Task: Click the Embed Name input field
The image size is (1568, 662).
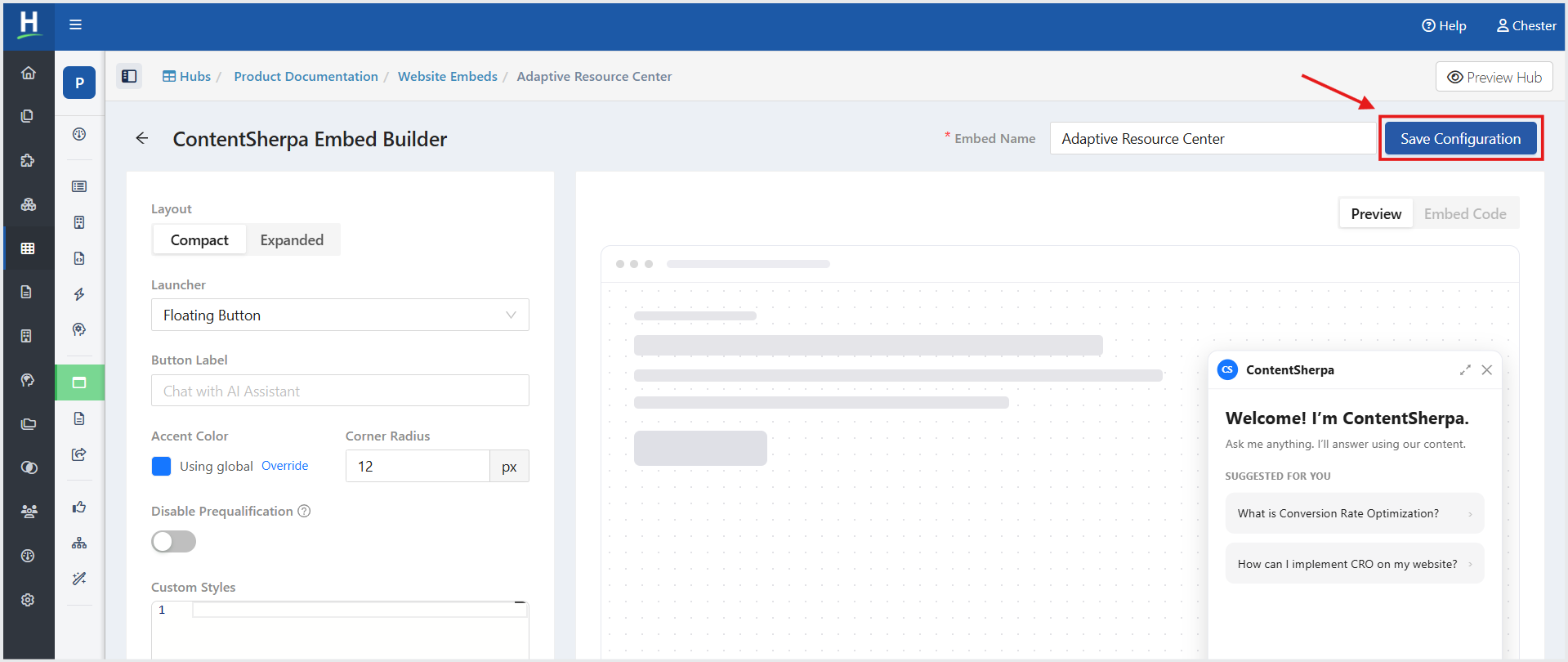Action: [1213, 138]
